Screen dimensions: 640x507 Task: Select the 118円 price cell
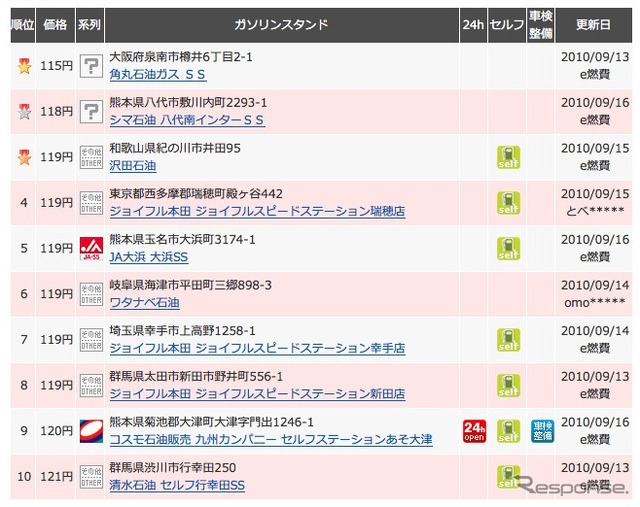click(x=56, y=112)
